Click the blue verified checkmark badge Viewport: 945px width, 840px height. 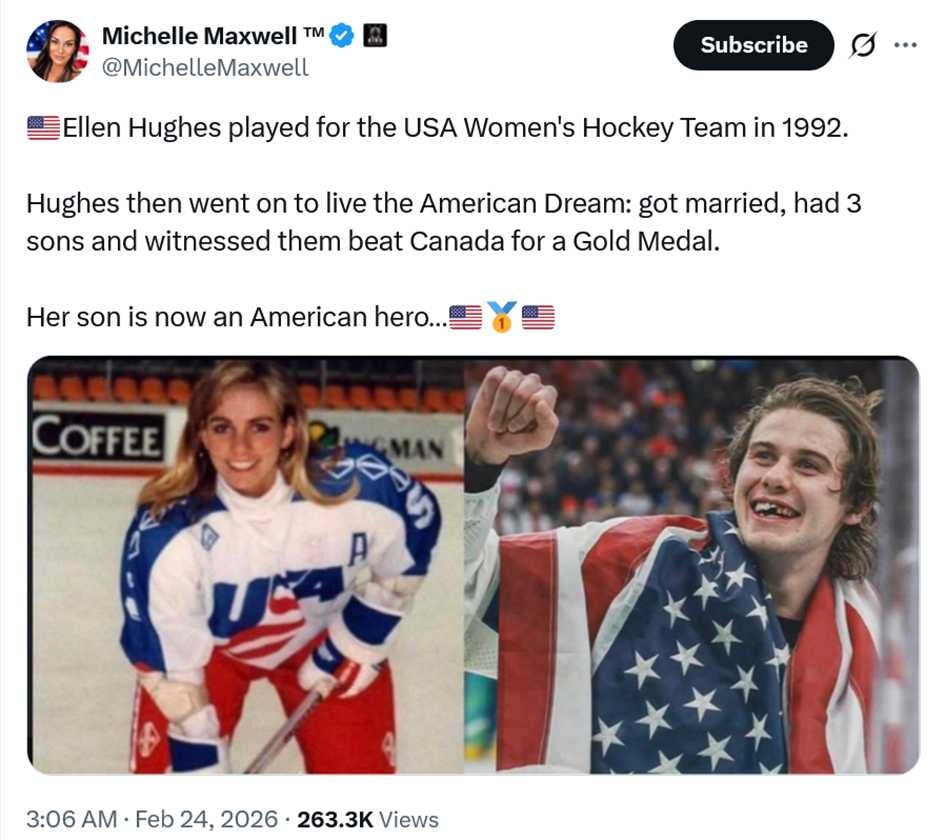pyautogui.click(x=343, y=37)
